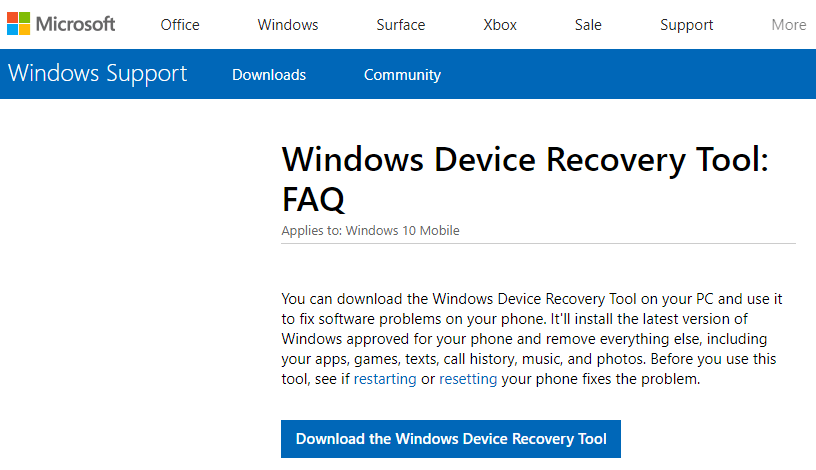Click the Microsoft four-color squares logo
Screen dimensions: 816x470
tap(18, 23)
